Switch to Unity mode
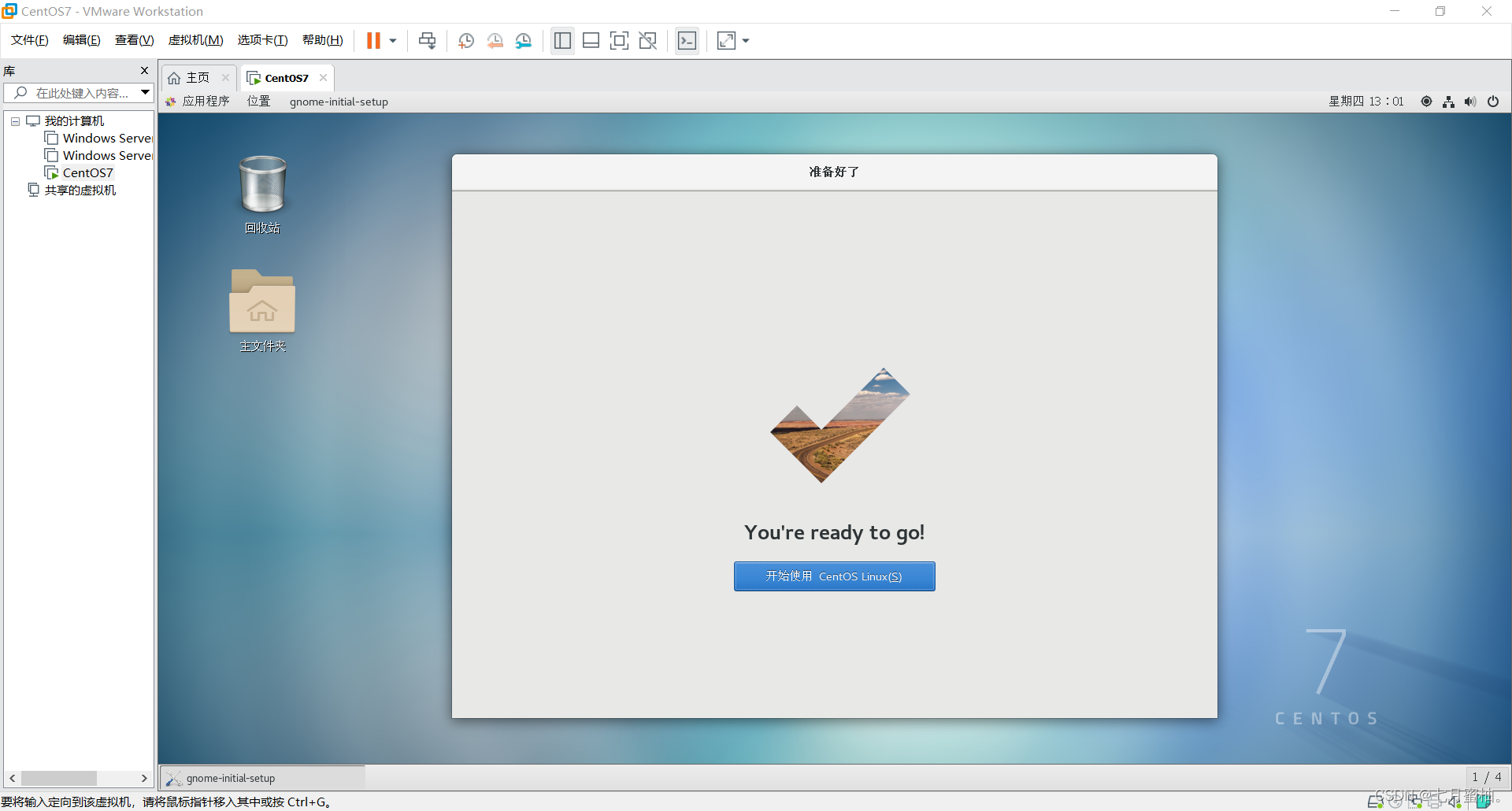Viewport: 1512px width, 811px height. tap(647, 40)
